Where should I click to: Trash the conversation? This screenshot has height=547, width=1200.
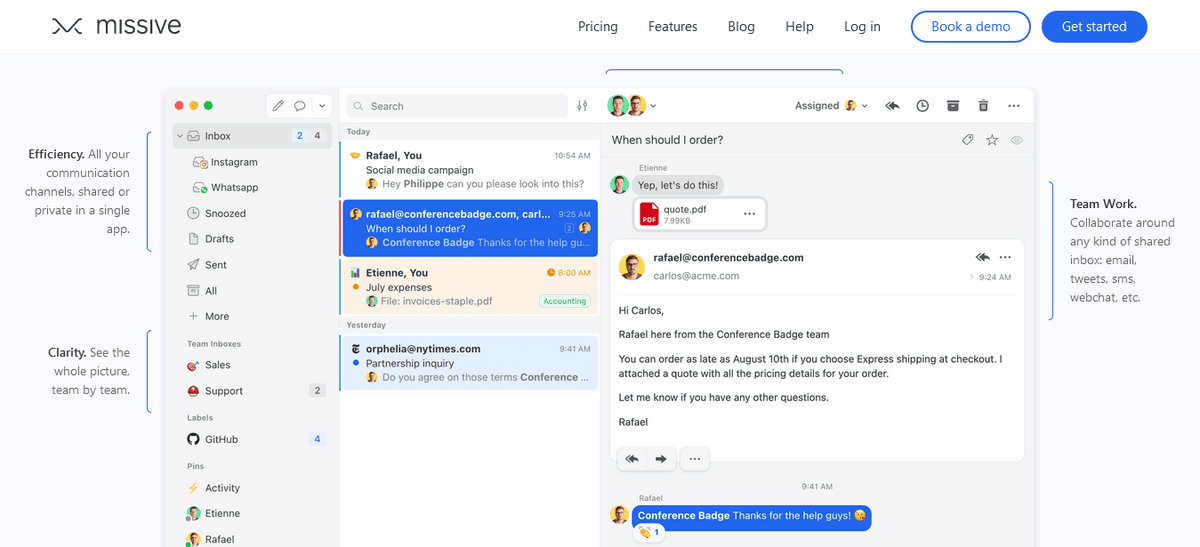coord(983,105)
